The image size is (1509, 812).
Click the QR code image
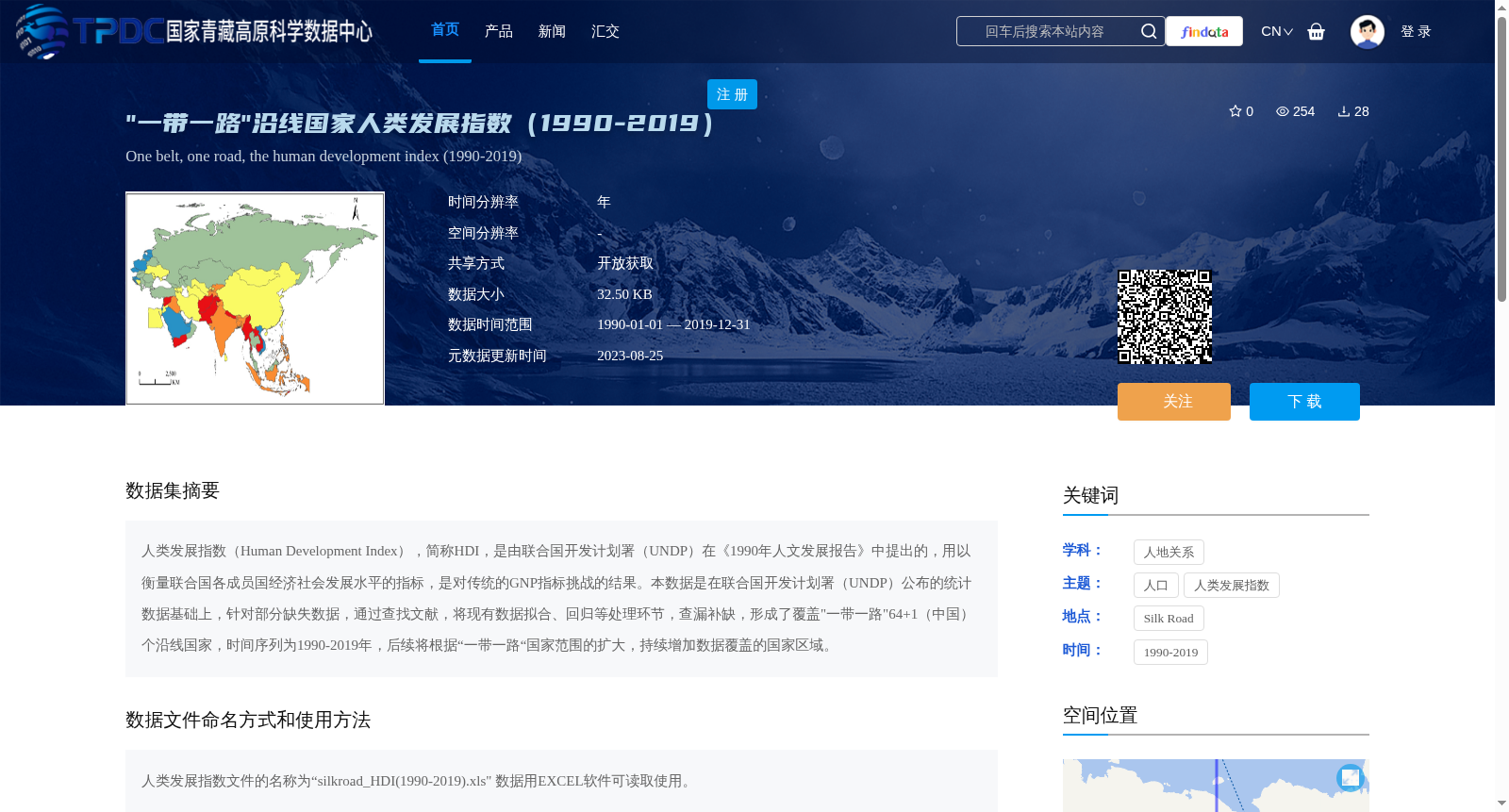click(x=1165, y=317)
